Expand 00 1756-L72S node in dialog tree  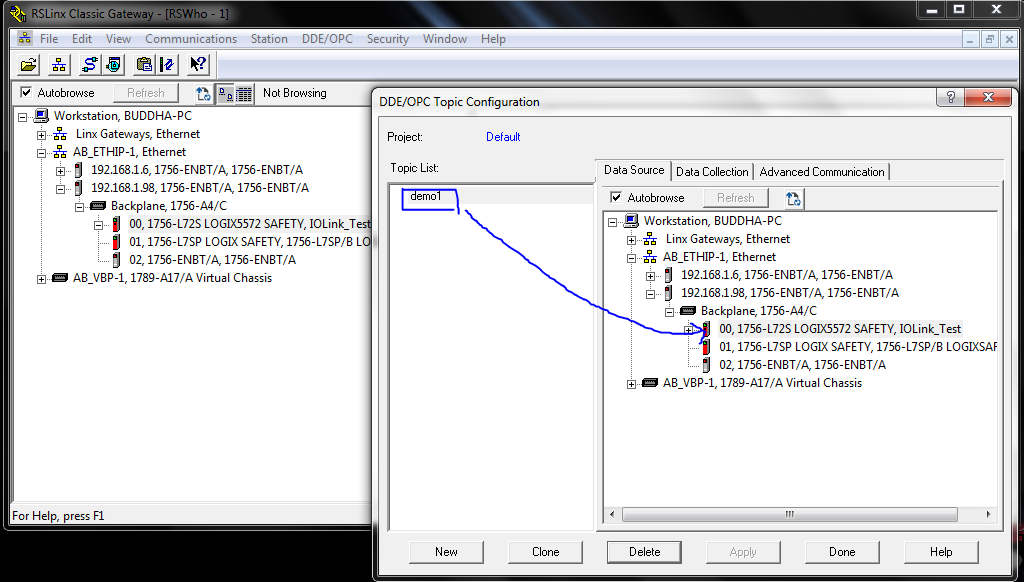[x=688, y=330]
